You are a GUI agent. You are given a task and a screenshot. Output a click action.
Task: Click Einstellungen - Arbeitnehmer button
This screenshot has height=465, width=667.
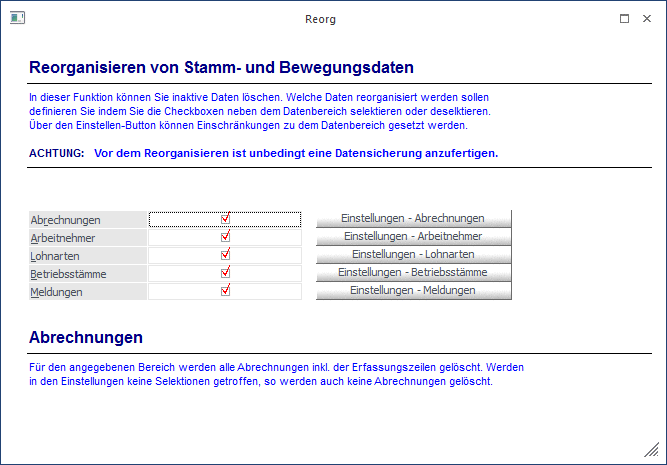click(x=413, y=237)
